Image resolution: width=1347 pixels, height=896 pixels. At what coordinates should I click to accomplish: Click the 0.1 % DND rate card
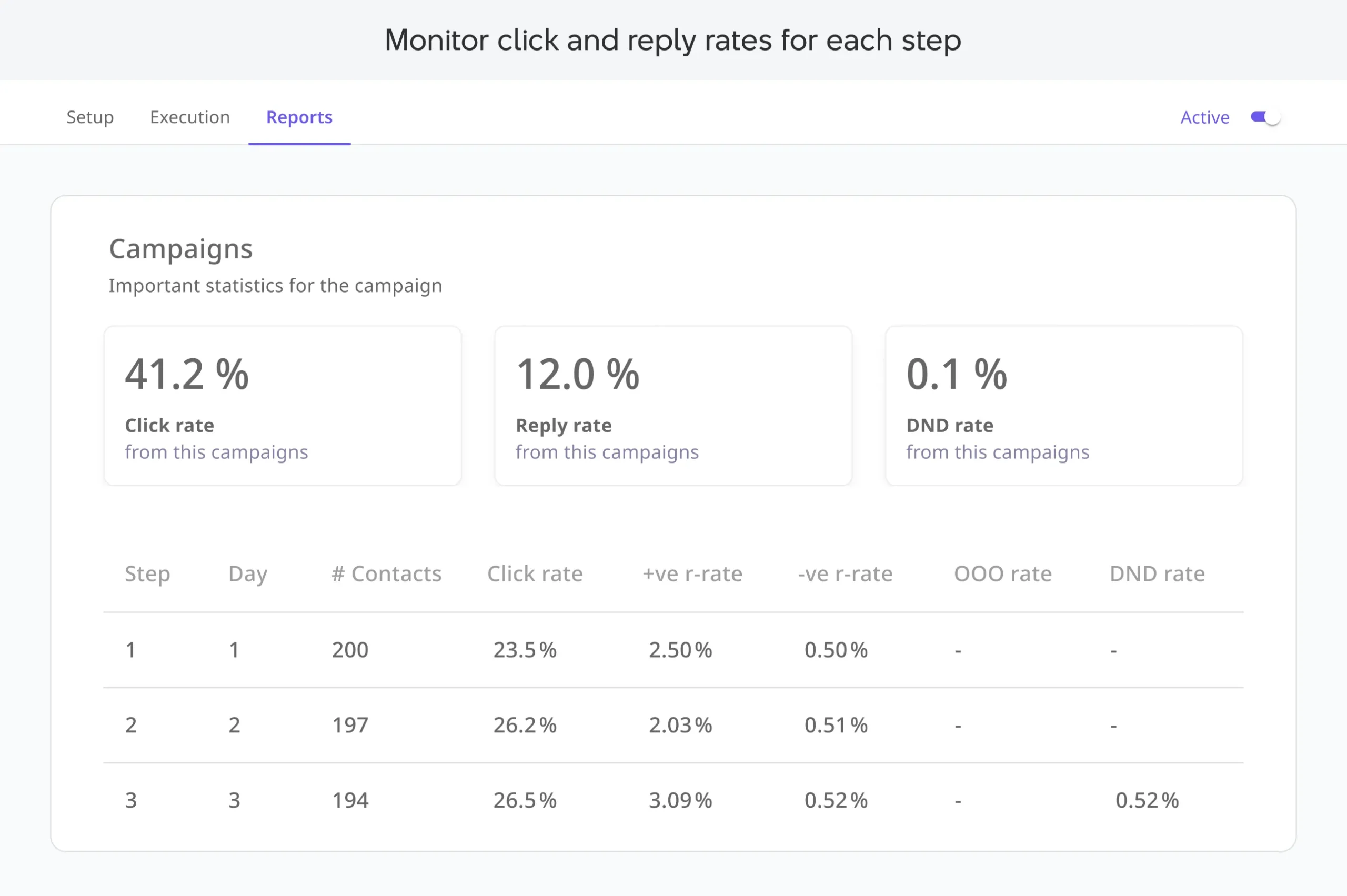click(1063, 406)
